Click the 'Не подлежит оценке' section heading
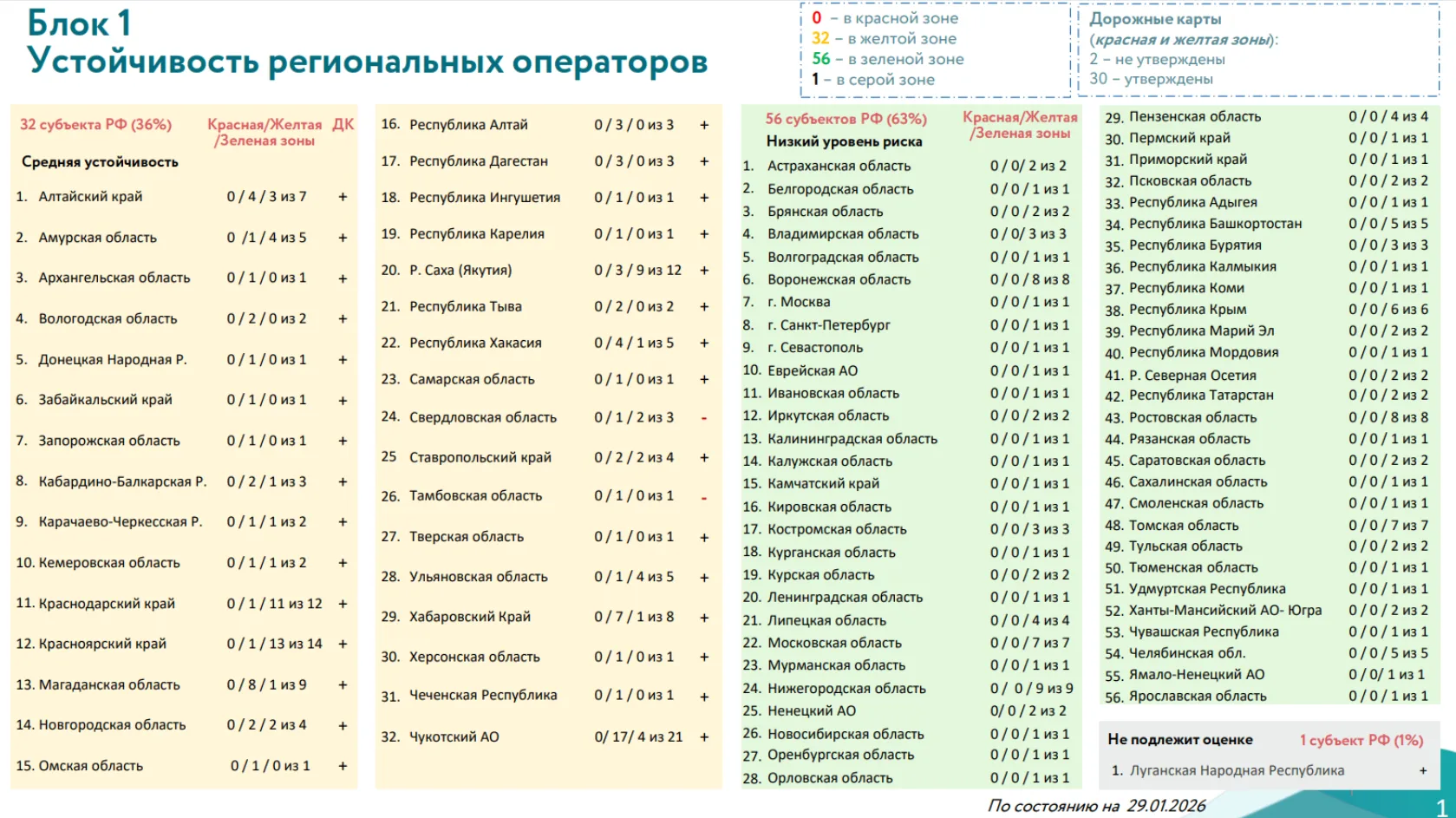This screenshot has width=1456, height=818. click(1179, 740)
